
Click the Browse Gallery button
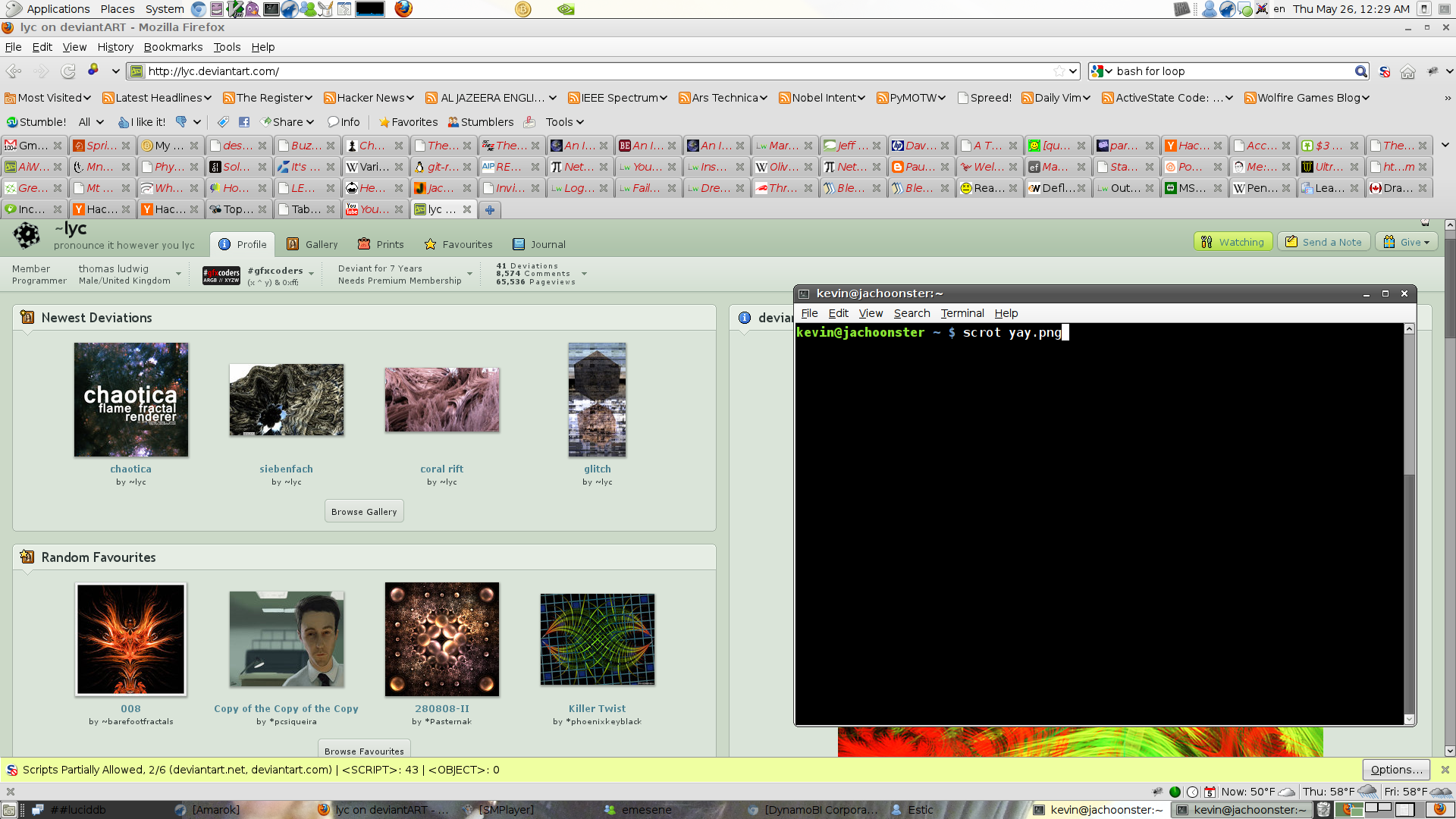tap(364, 512)
